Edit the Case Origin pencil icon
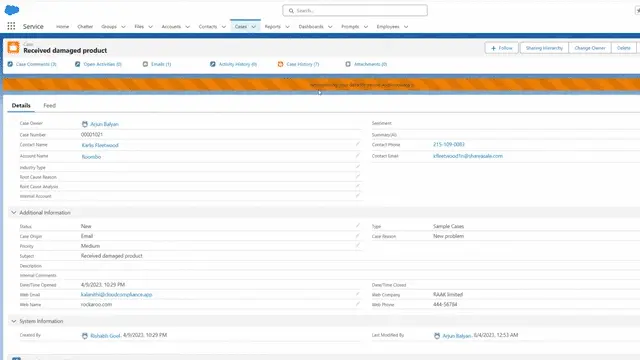 (x=358, y=236)
